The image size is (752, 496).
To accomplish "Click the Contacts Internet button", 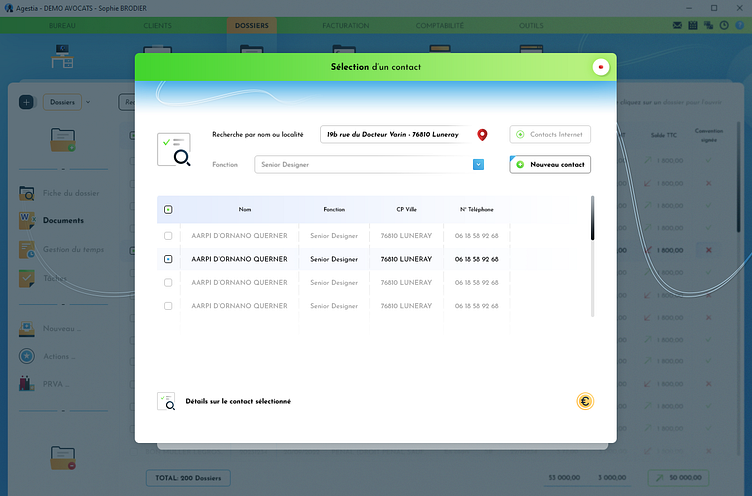I will click(x=550, y=134).
